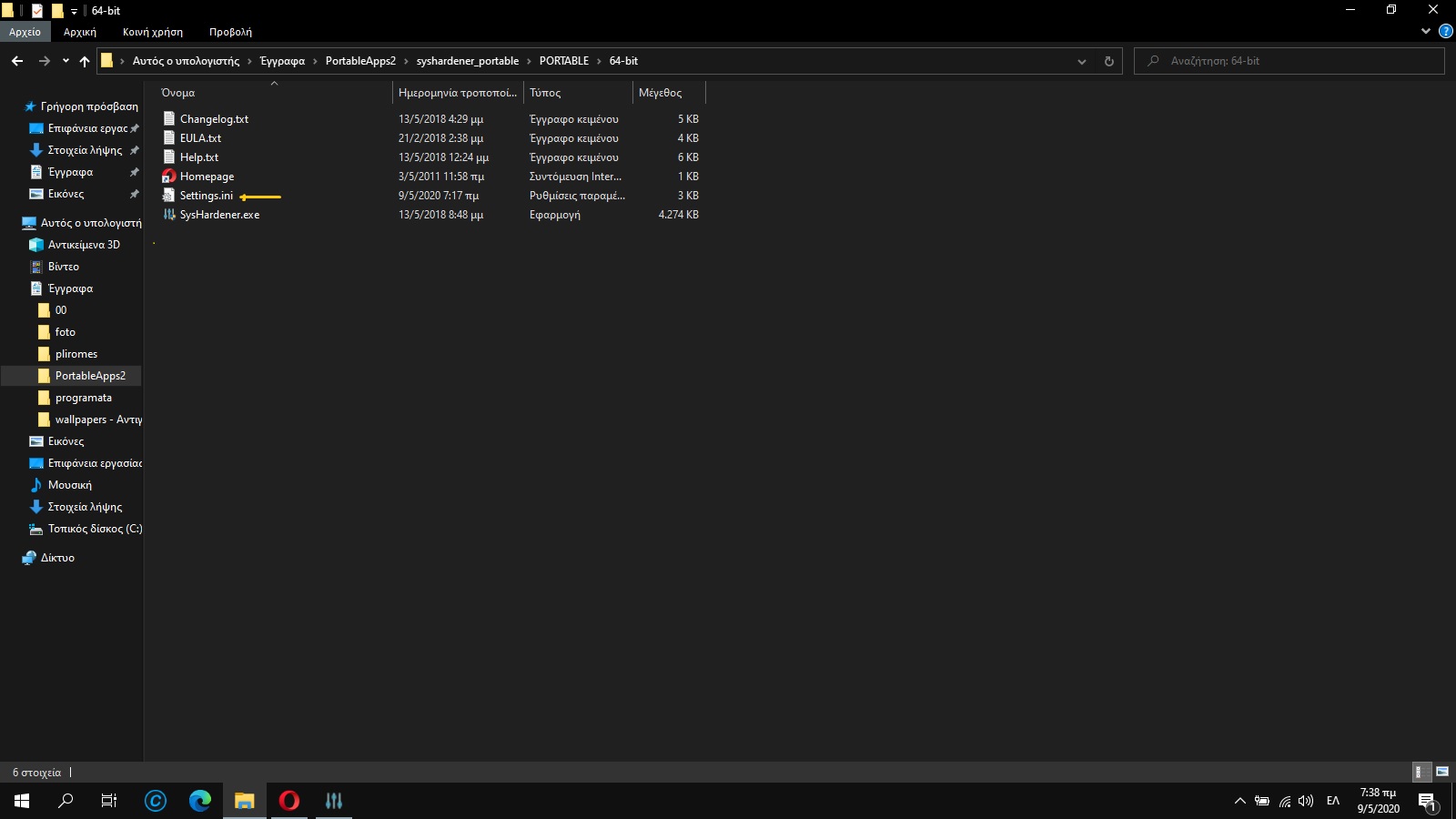Select Γρήγορη πρόσβαση in the navigation pane
1456x819 pixels.
tap(89, 106)
